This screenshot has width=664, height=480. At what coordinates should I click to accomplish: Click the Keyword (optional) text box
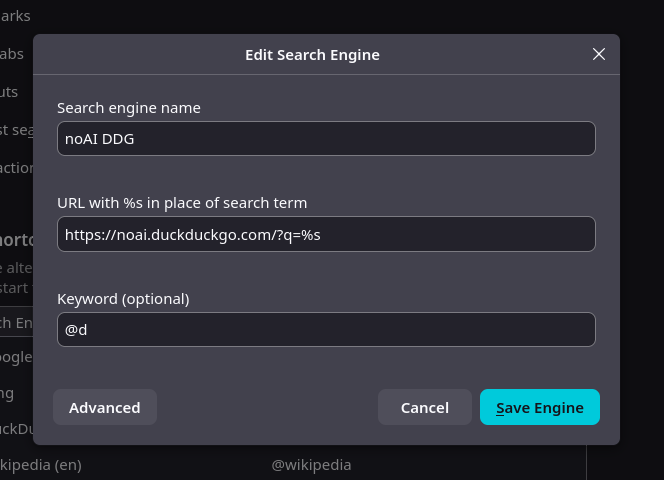[326, 330]
